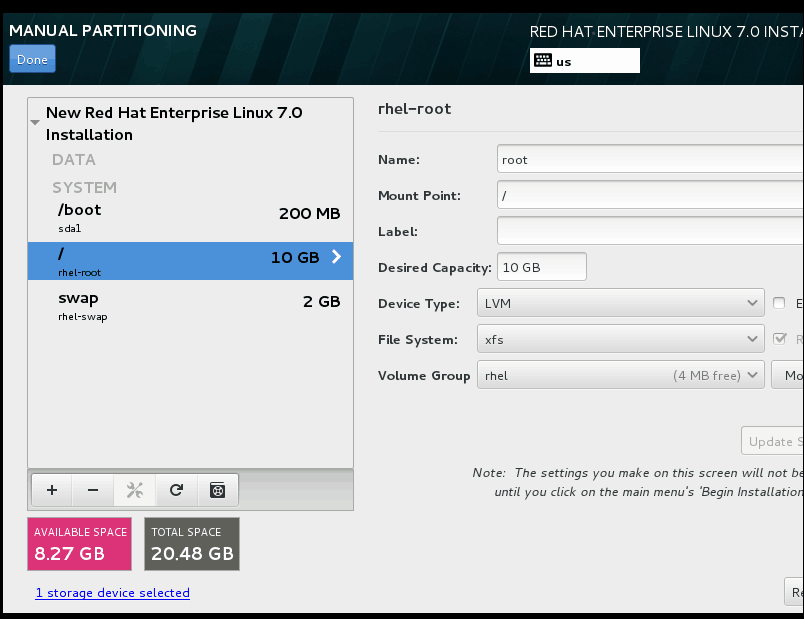Open the 1 storage device selected link

[x=112, y=593]
